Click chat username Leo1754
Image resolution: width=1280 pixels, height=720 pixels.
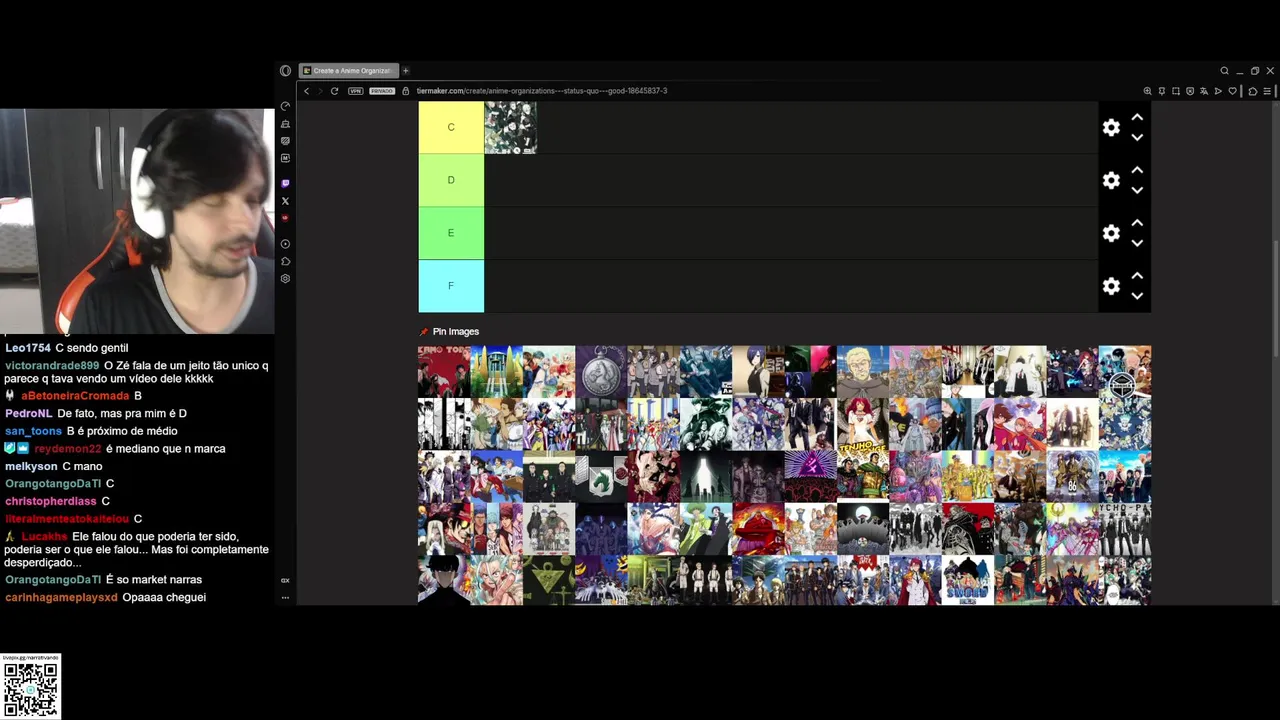pos(28,348)
